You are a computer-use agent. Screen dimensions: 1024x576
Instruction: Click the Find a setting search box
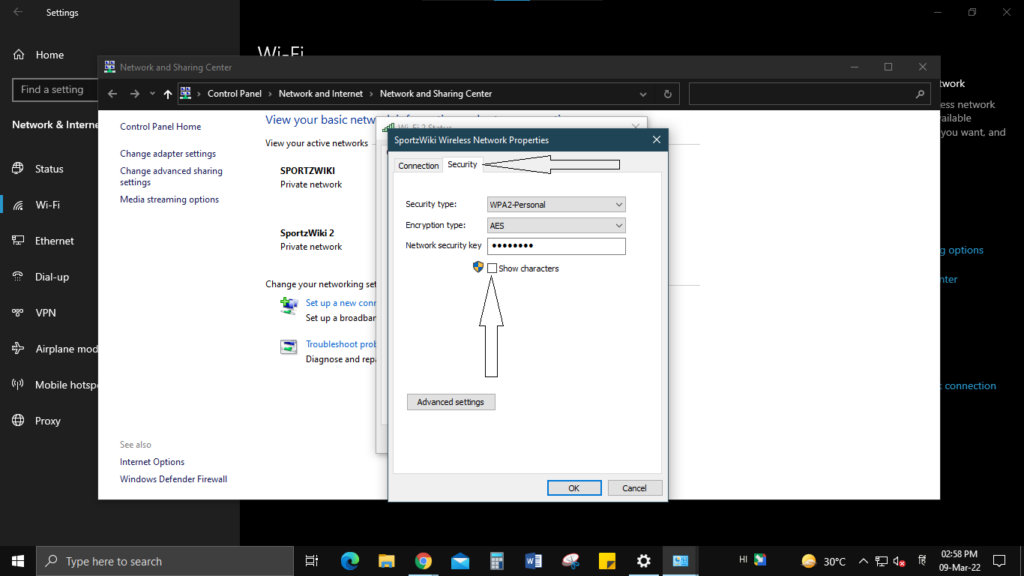pos(55,89)
